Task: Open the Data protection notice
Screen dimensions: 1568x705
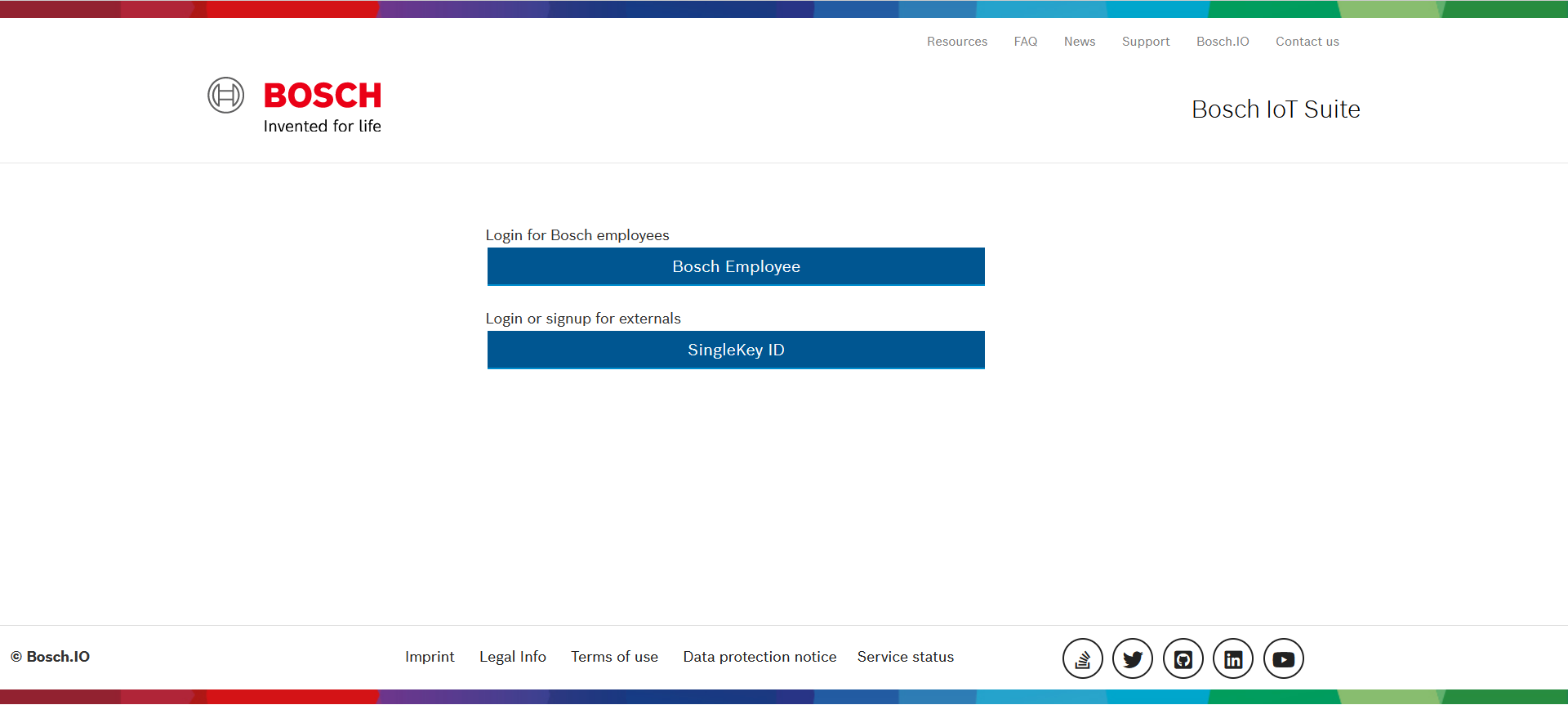Action: [x=759, y=657]
